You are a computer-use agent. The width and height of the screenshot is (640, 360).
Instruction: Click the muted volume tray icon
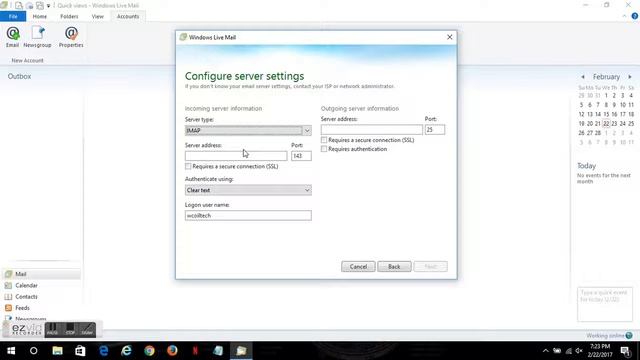[579, 351]
